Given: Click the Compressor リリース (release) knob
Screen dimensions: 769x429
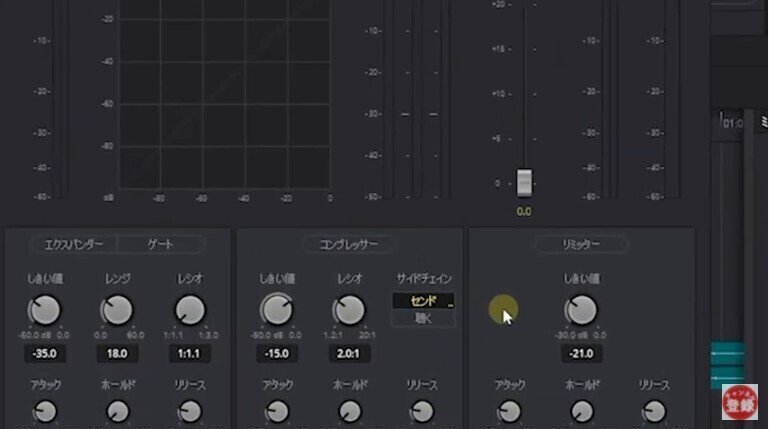Looking at the screenshot, I should coord(422,411).
